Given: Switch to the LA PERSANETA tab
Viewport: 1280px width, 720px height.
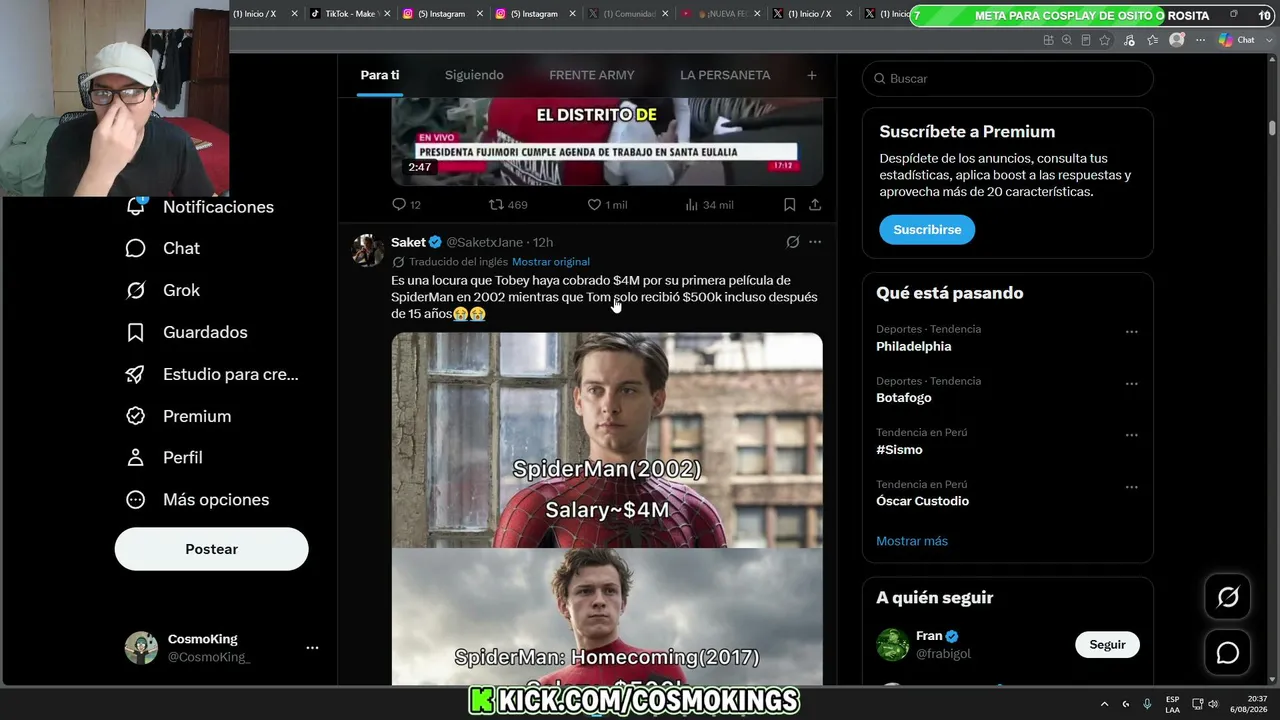Looking at the screenshot, I should click(725, 75).
